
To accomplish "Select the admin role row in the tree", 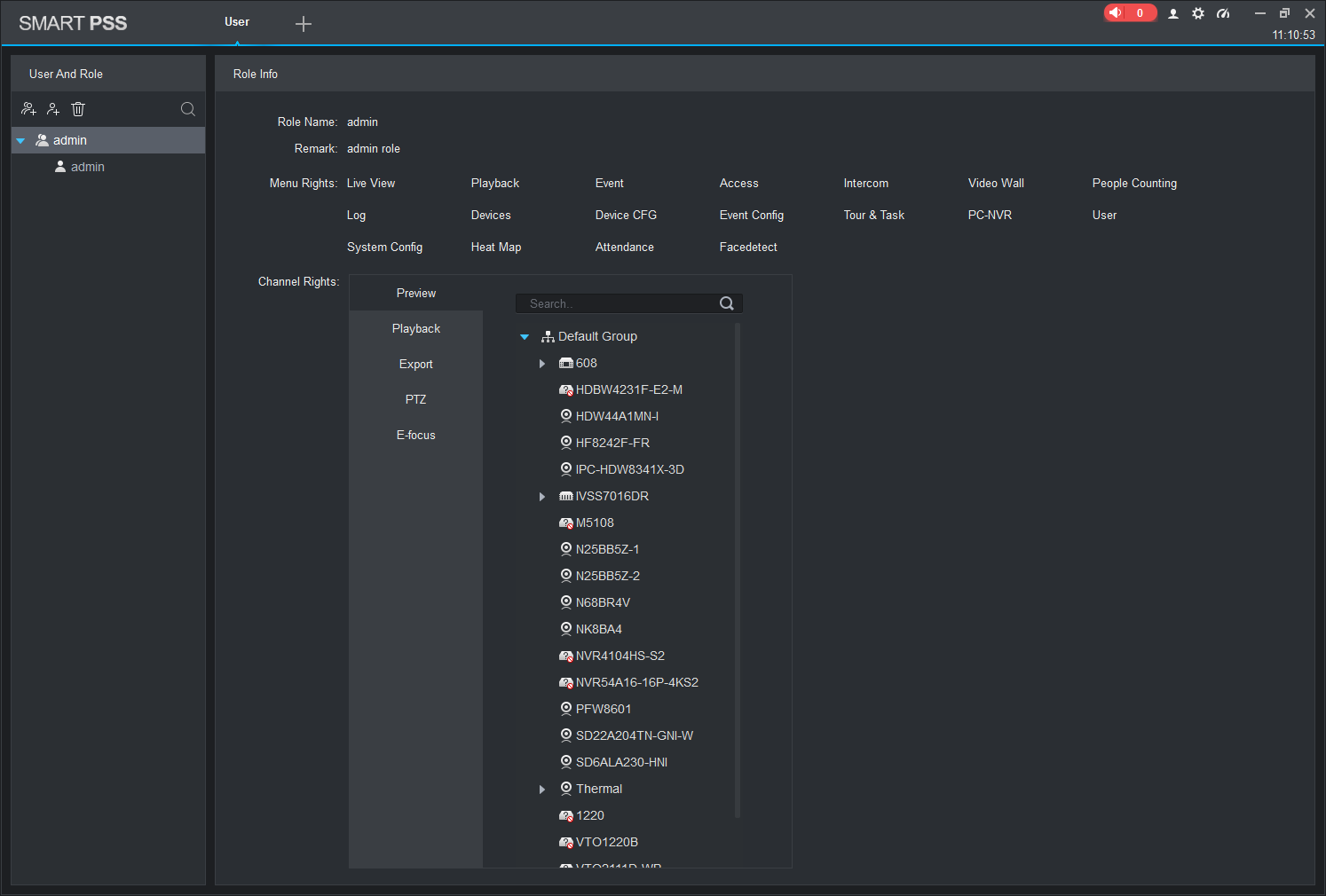I will 108,140.
